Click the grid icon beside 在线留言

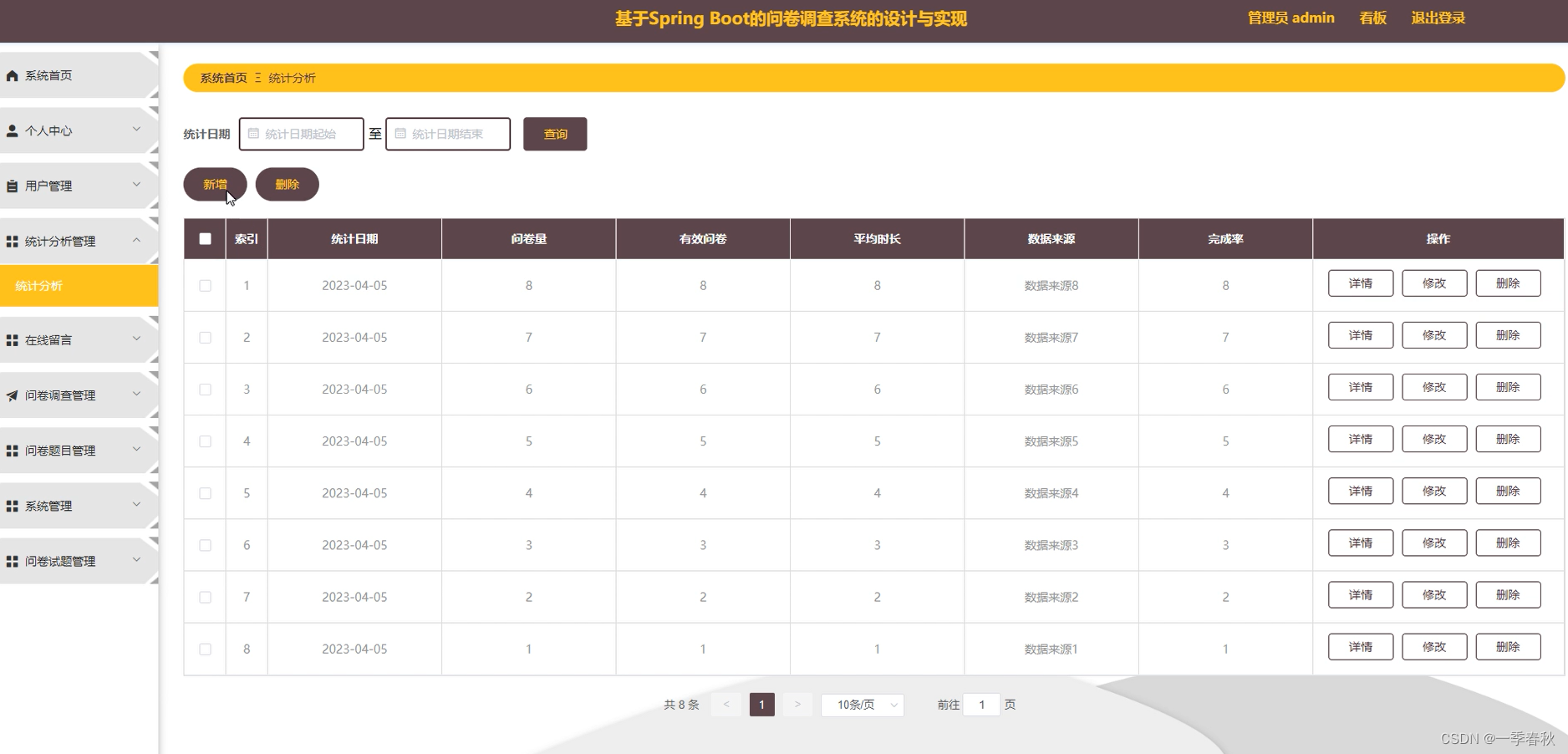(12, 340)
